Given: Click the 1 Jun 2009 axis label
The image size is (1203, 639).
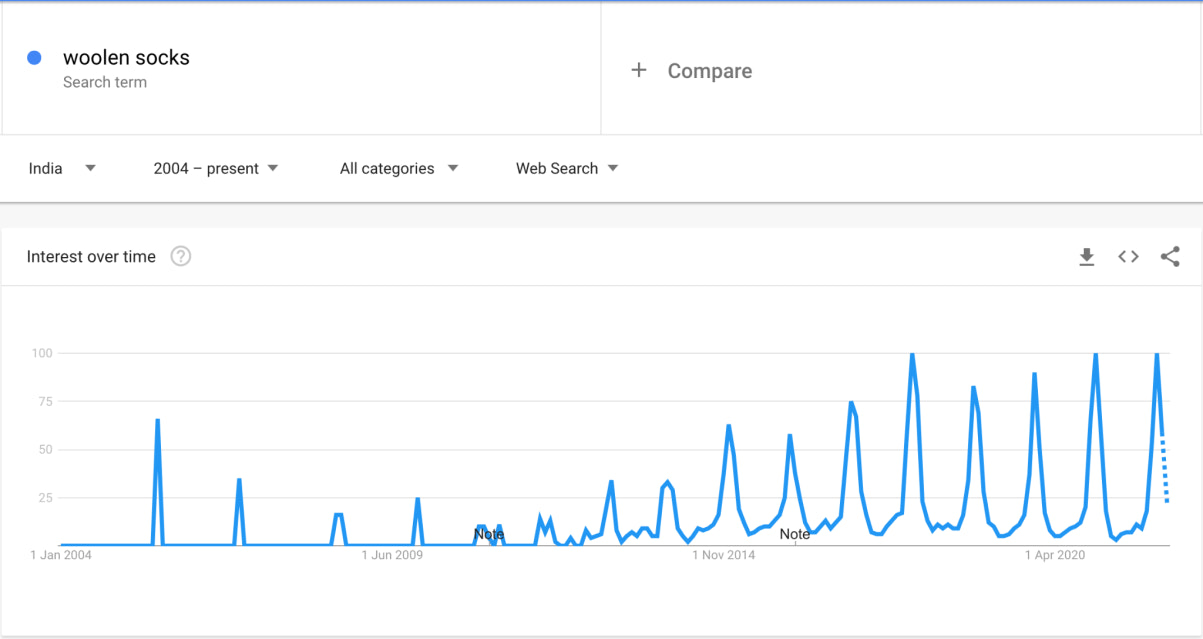Looking at the screenshot, I should click(392, 555).
